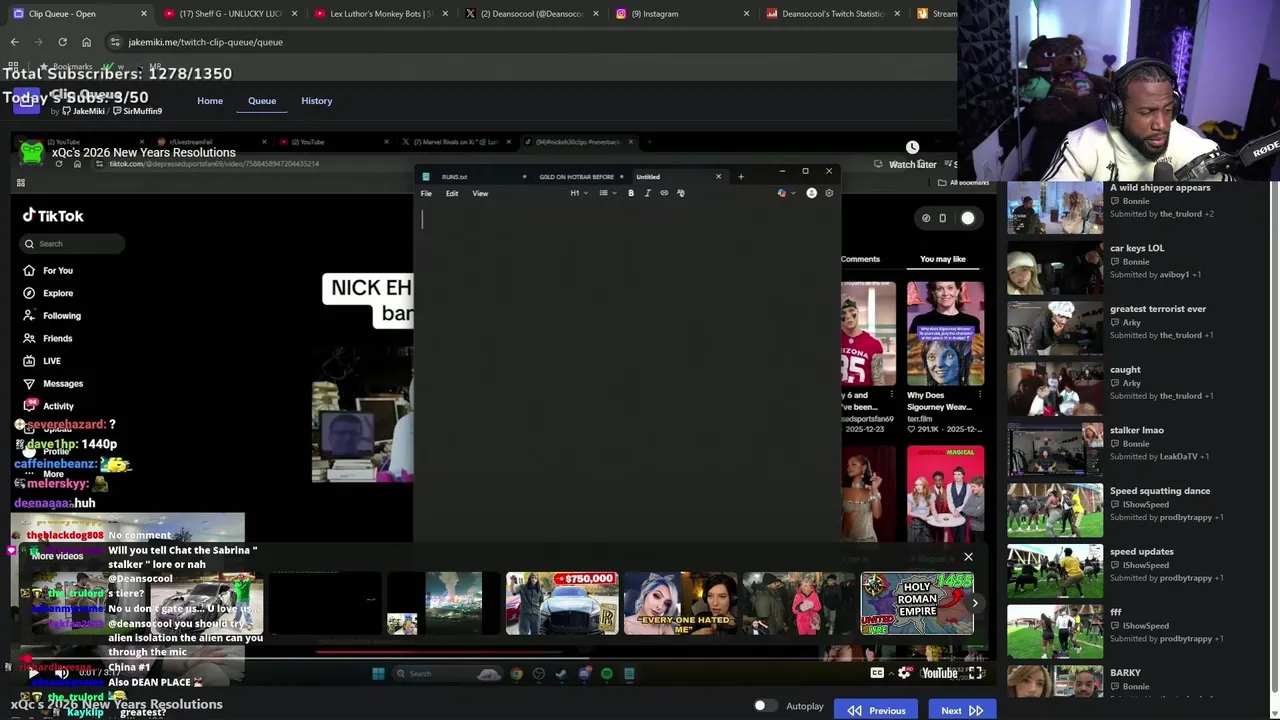The image size is (1280, 720).
Task: Apply bold formatting in Notepad
Action: (631, 193)
